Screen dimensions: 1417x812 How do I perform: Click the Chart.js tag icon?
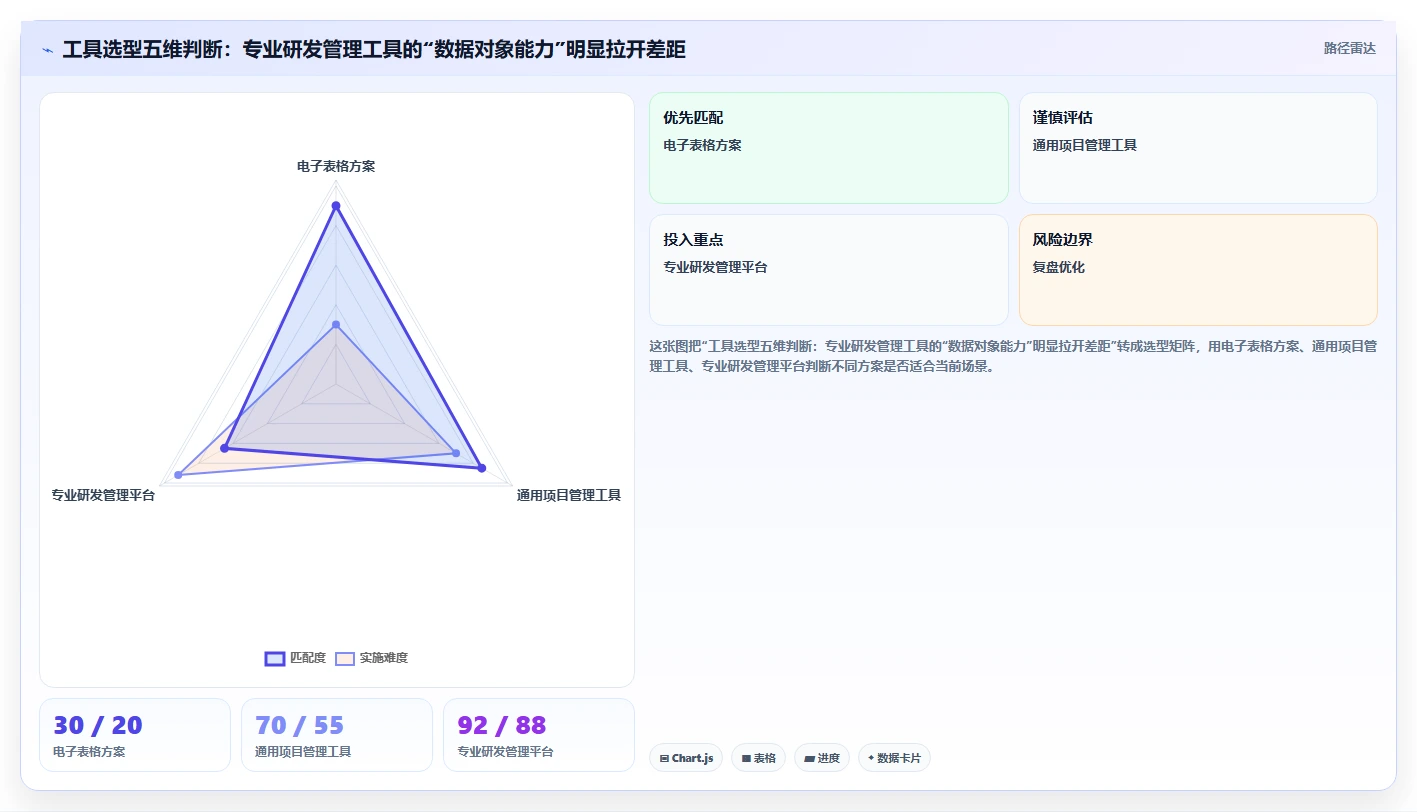[x=664, y=759]
